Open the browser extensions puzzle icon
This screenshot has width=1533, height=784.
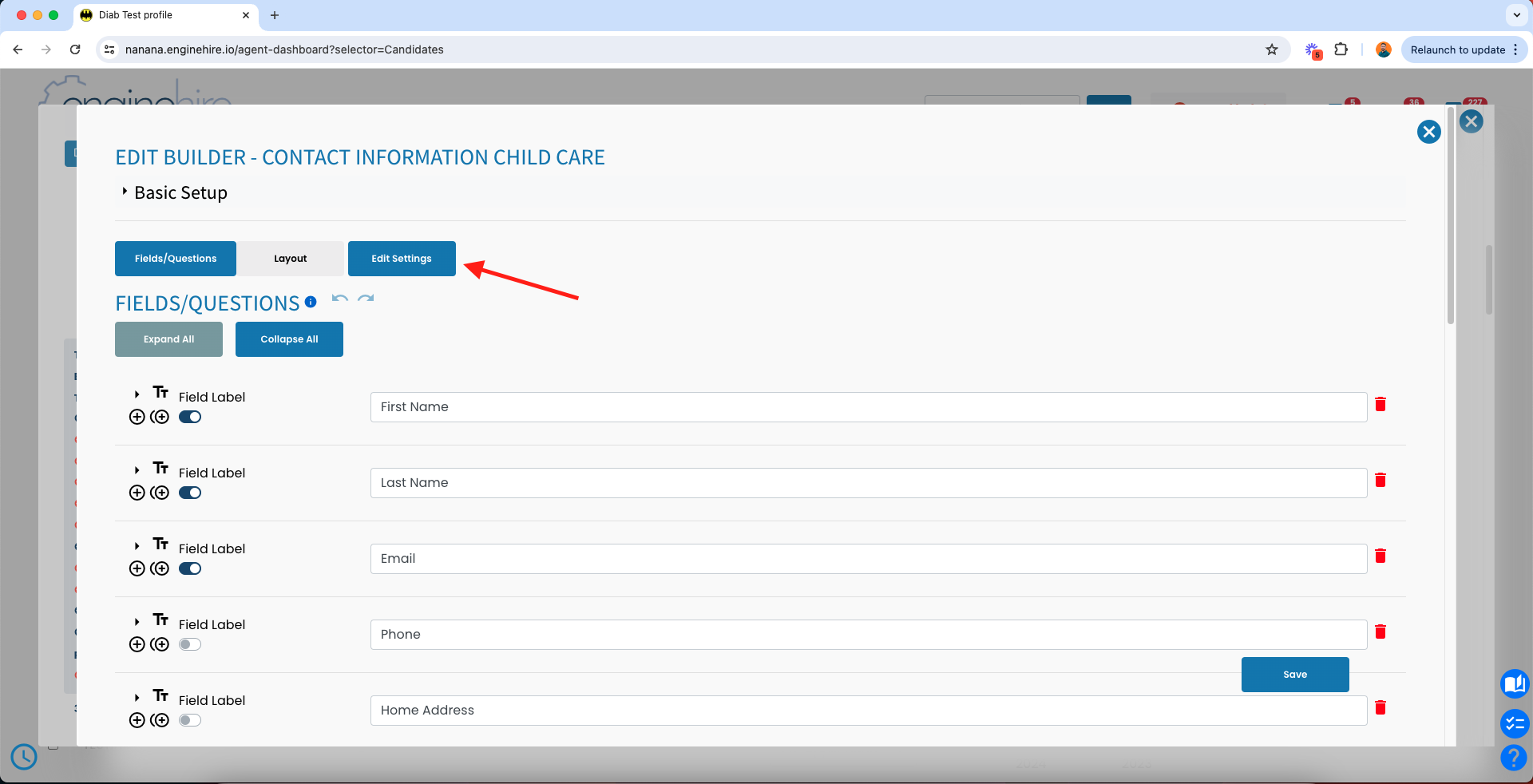(1341, 49)
